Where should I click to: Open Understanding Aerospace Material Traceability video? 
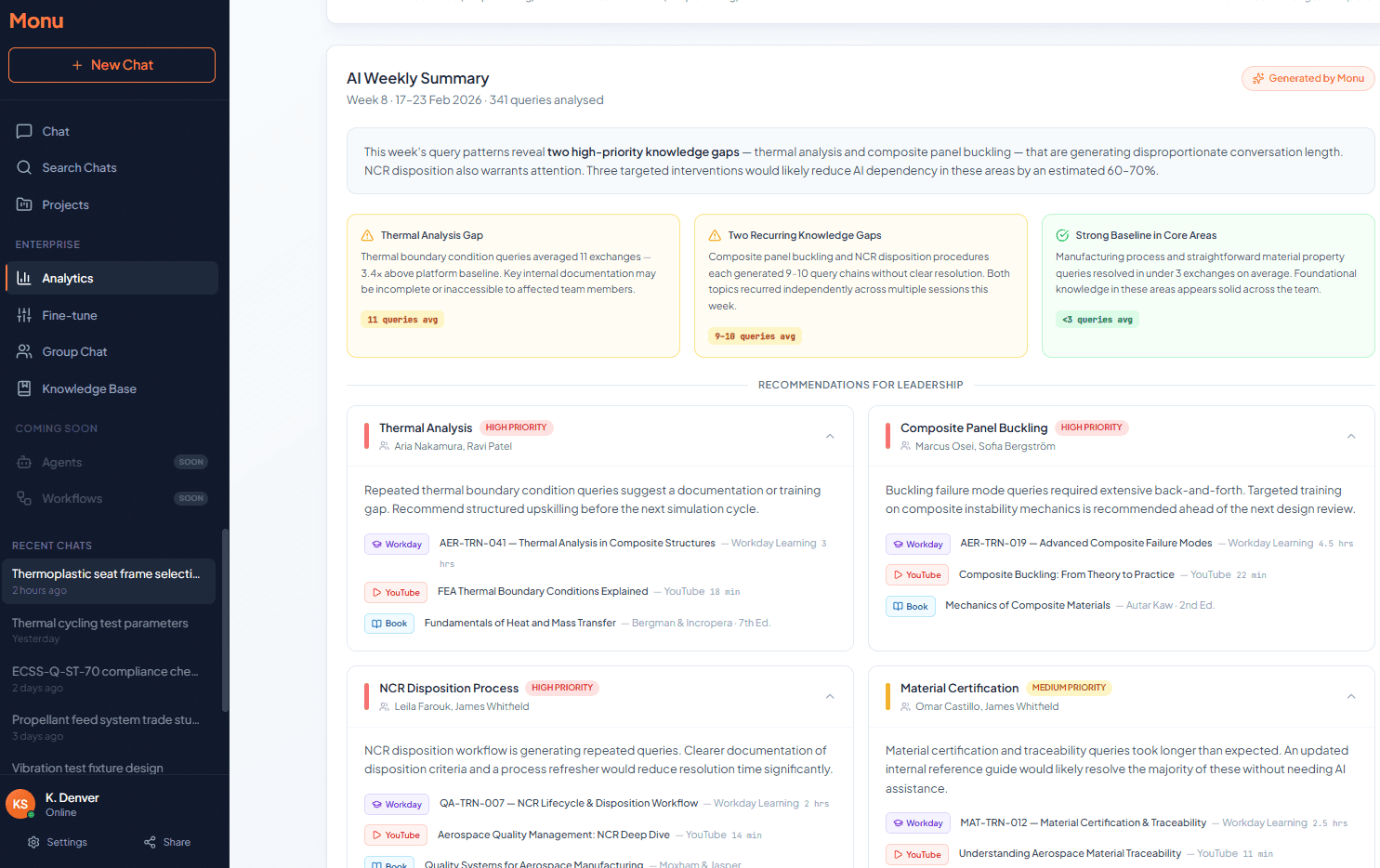(1071, 853)
